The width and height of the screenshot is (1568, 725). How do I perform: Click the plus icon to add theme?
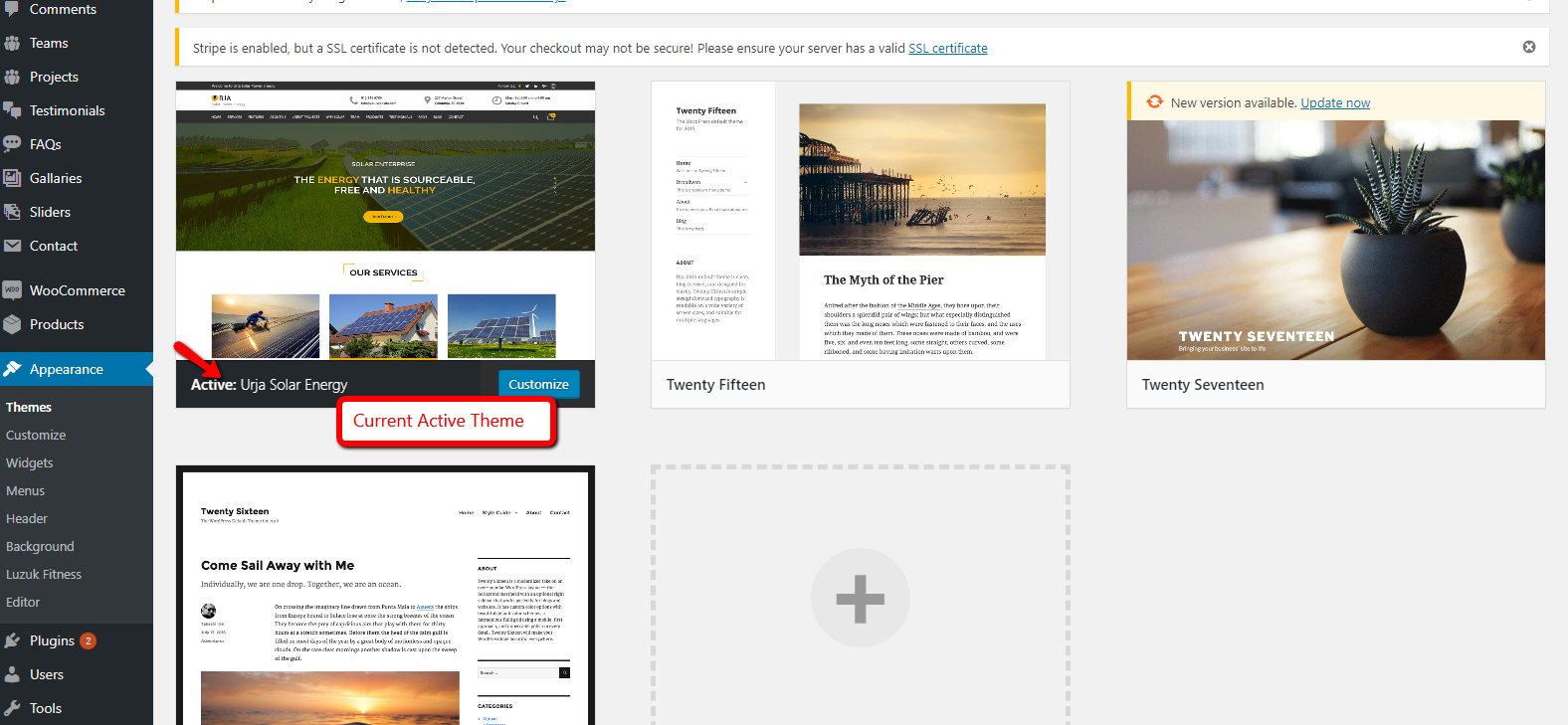point(861,599)
